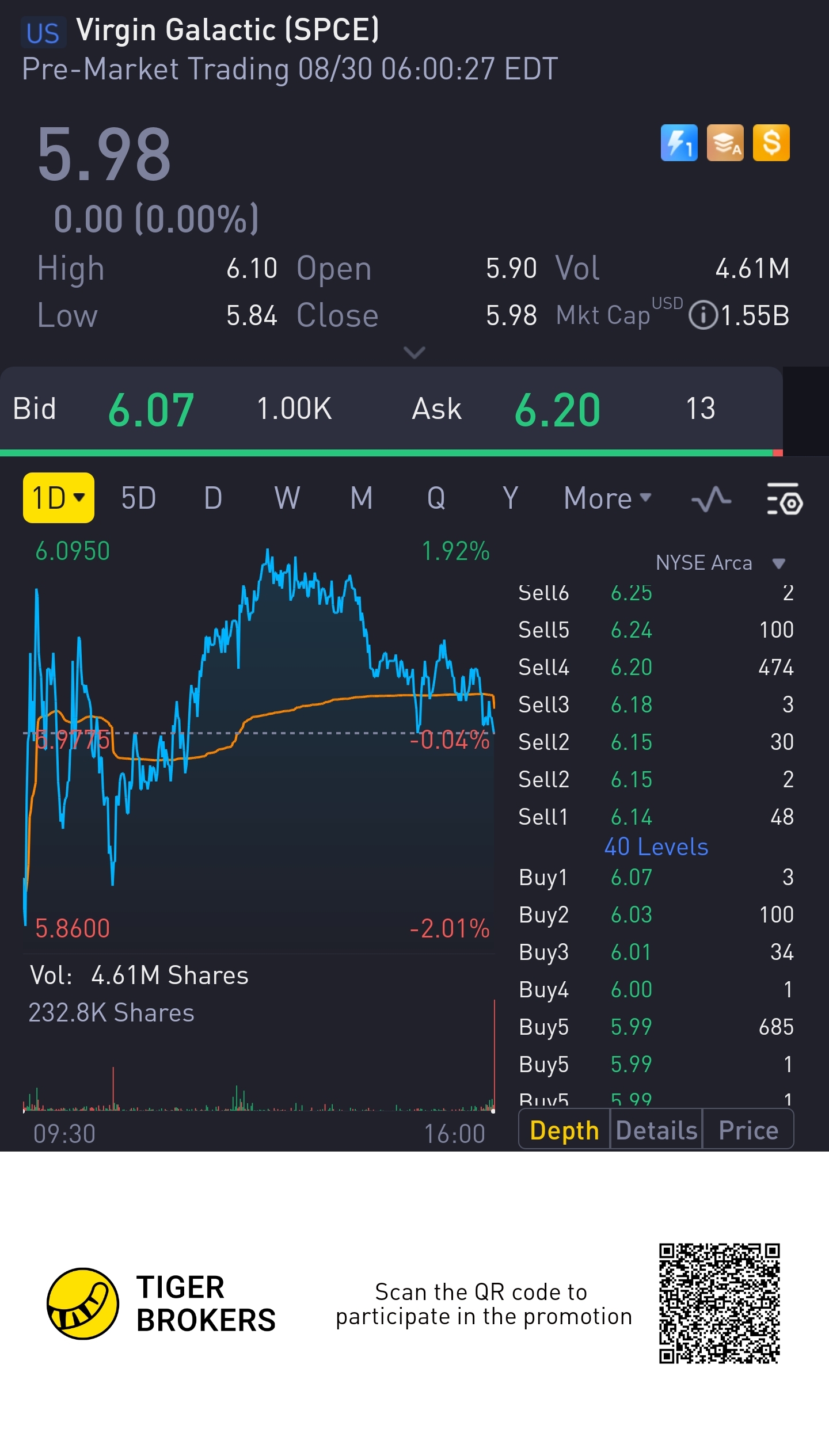Select the Sell3 6.18 order row
The width and height of the screenshot is (829, 1456).
(x=656, y=705)
